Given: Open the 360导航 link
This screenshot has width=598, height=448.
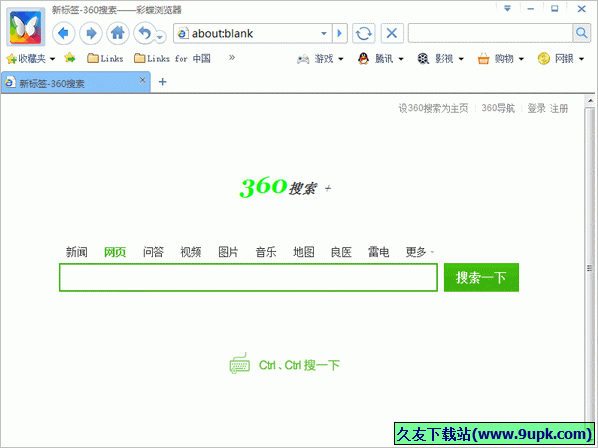Looking at the screenshot, I should point(498,109).
